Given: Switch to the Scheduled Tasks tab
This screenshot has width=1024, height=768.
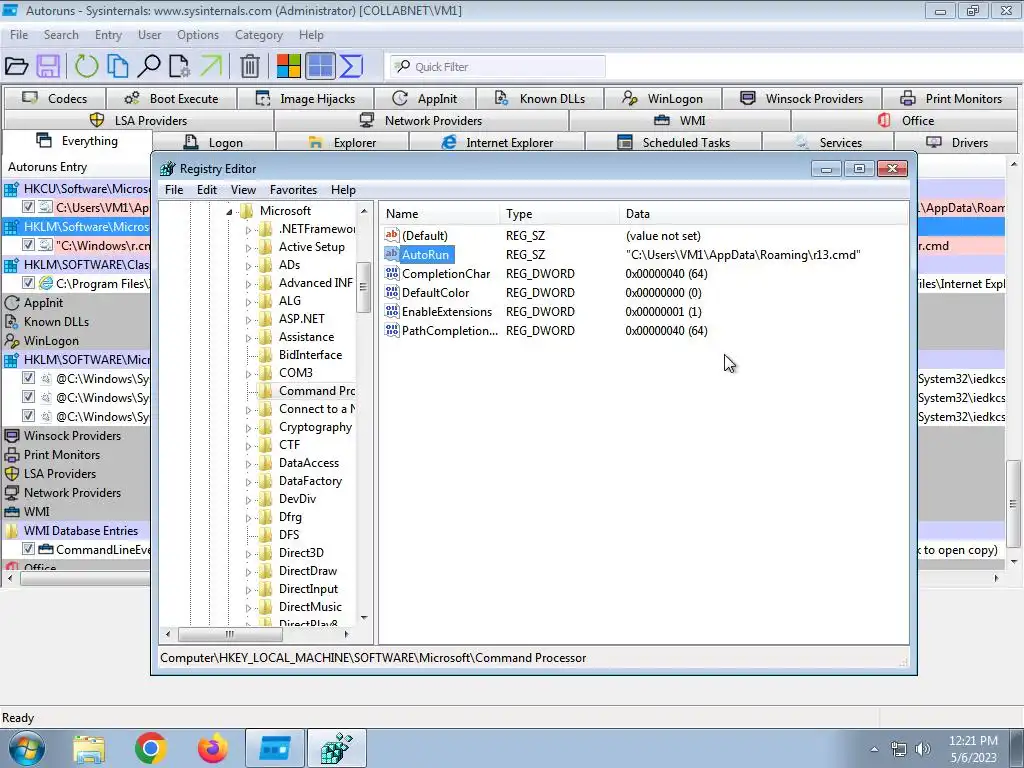Looking at the screenshot, I should [673, 142].
